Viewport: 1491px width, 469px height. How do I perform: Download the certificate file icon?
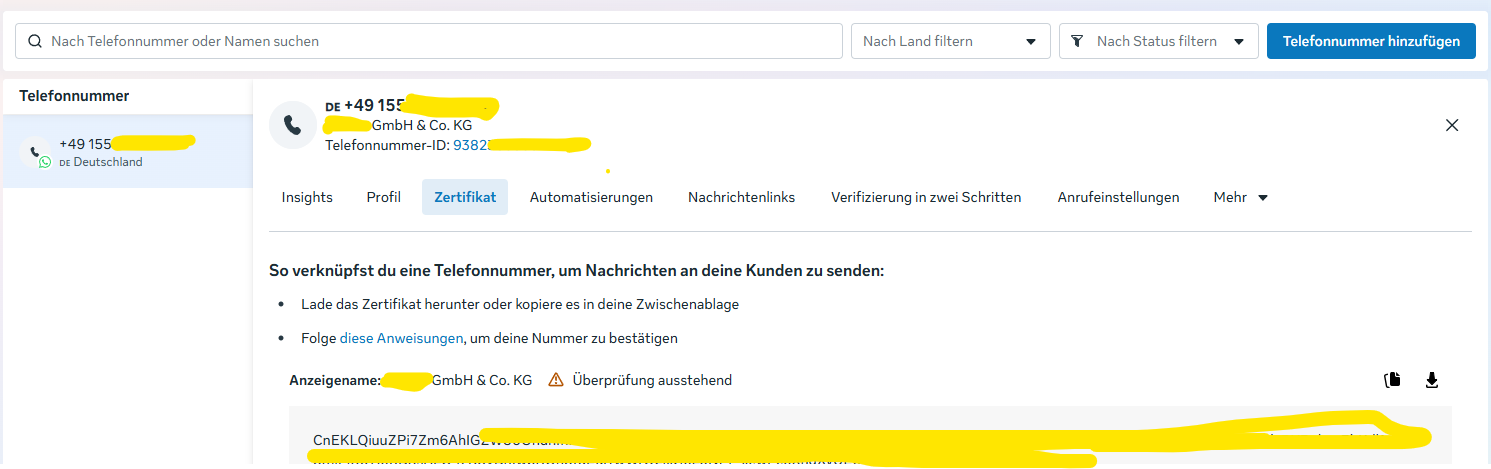click(x=1431, y=380)
